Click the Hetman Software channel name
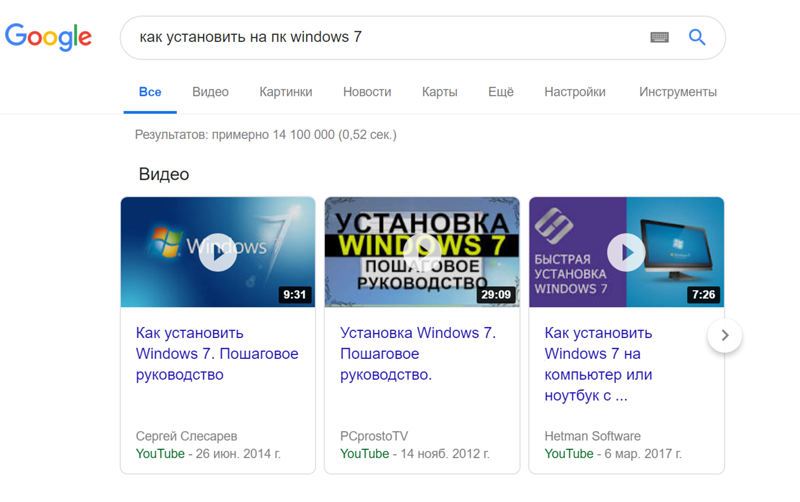 tap(592, 436)
